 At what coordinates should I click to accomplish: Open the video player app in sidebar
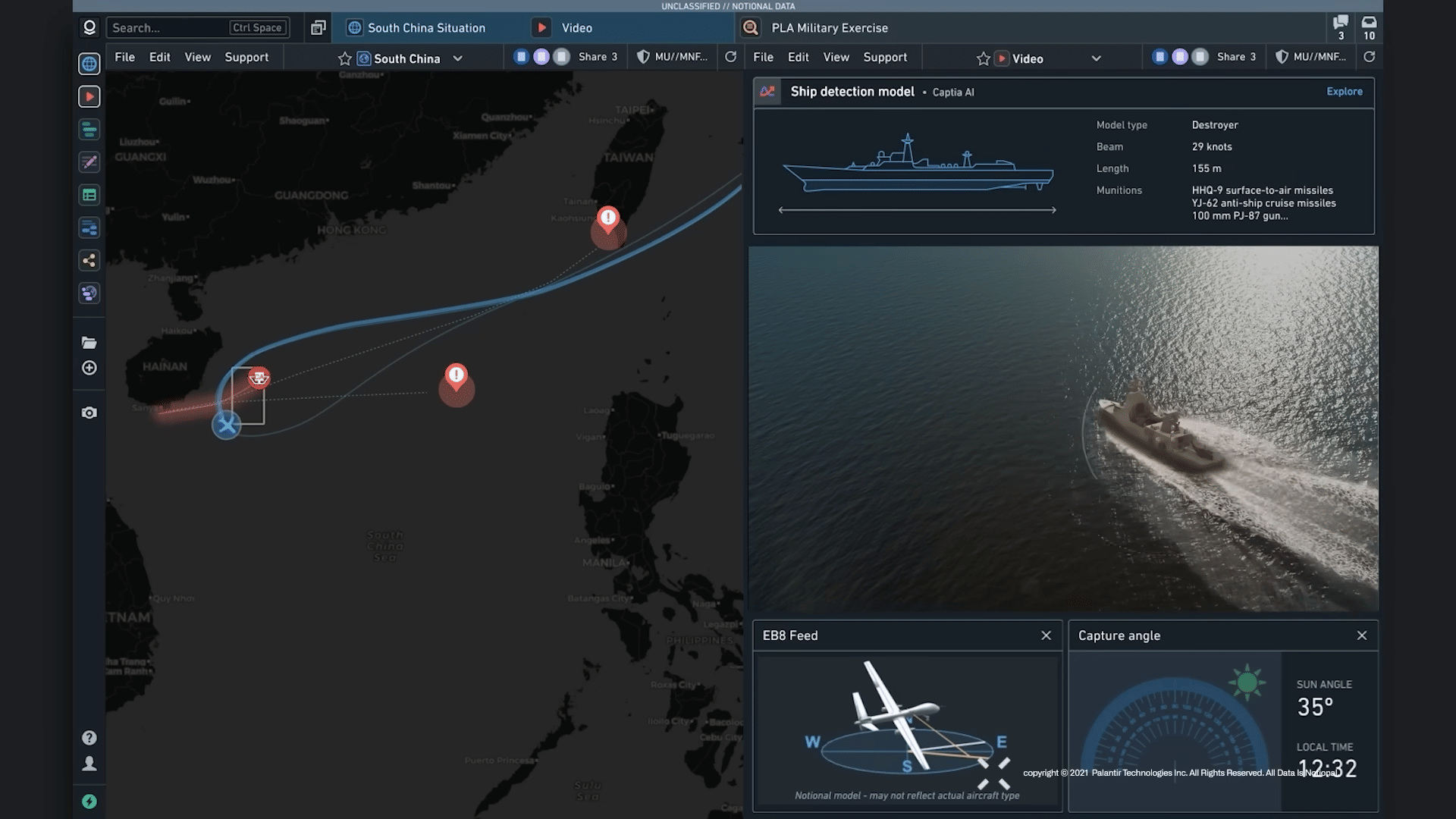click(x=89, y=96)
